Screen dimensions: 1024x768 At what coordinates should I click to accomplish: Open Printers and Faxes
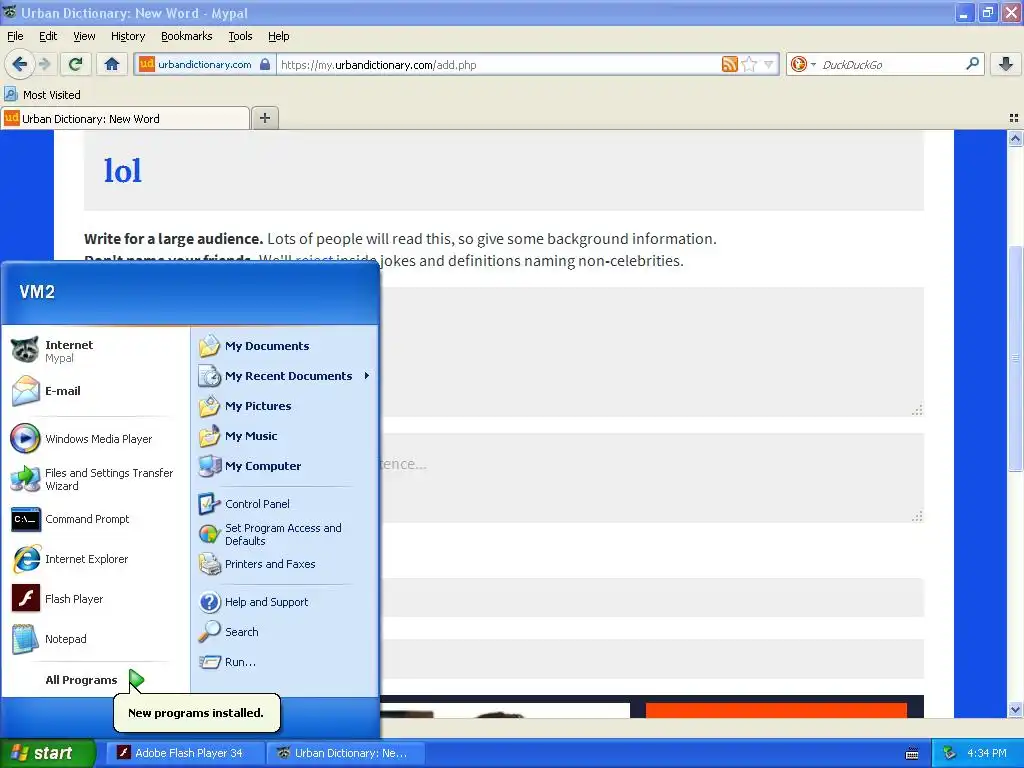coord(285,564)
